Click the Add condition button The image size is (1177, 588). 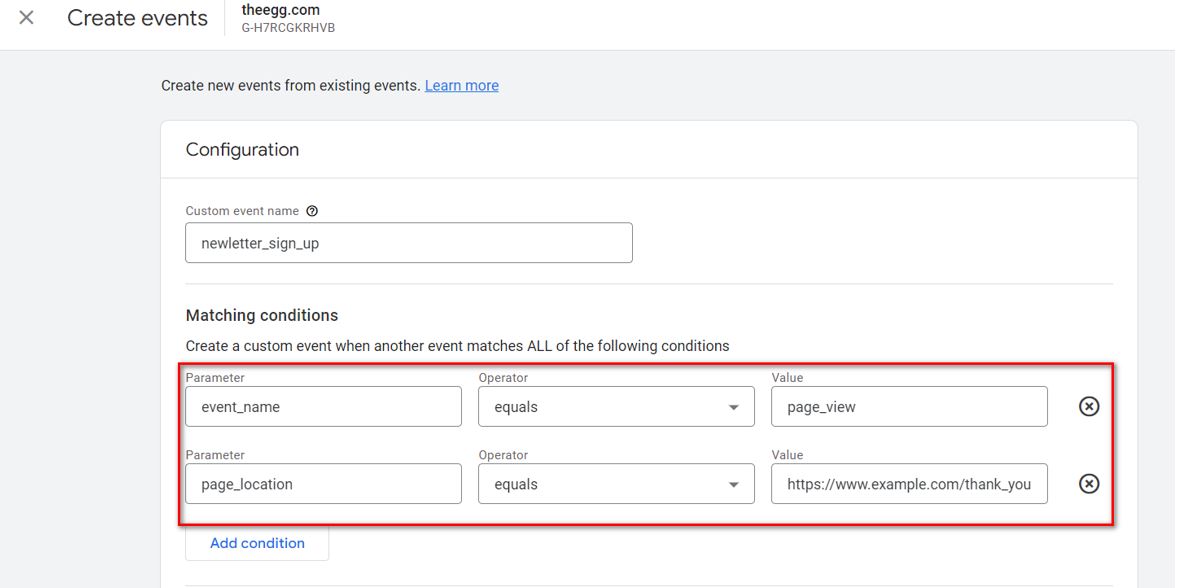[x=257, y=543]
